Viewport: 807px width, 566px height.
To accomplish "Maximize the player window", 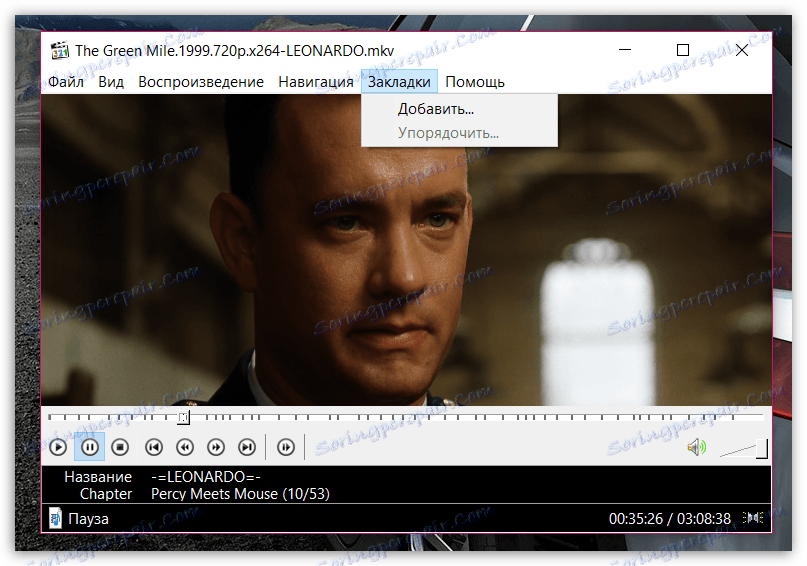I will point(682,50).
